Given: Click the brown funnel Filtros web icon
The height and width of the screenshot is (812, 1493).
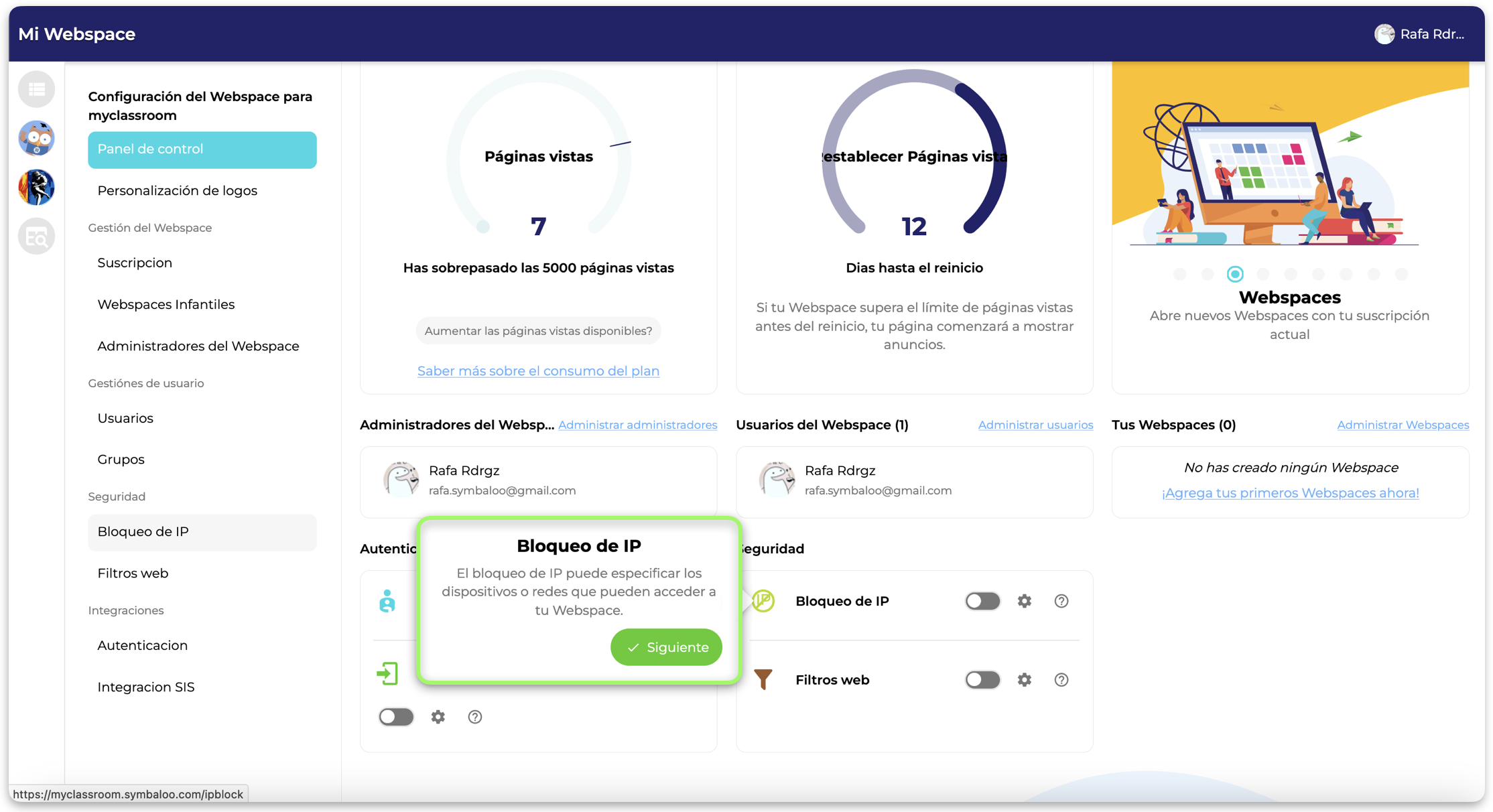Looking at the screenshot, I should click(x=763, y=680).
